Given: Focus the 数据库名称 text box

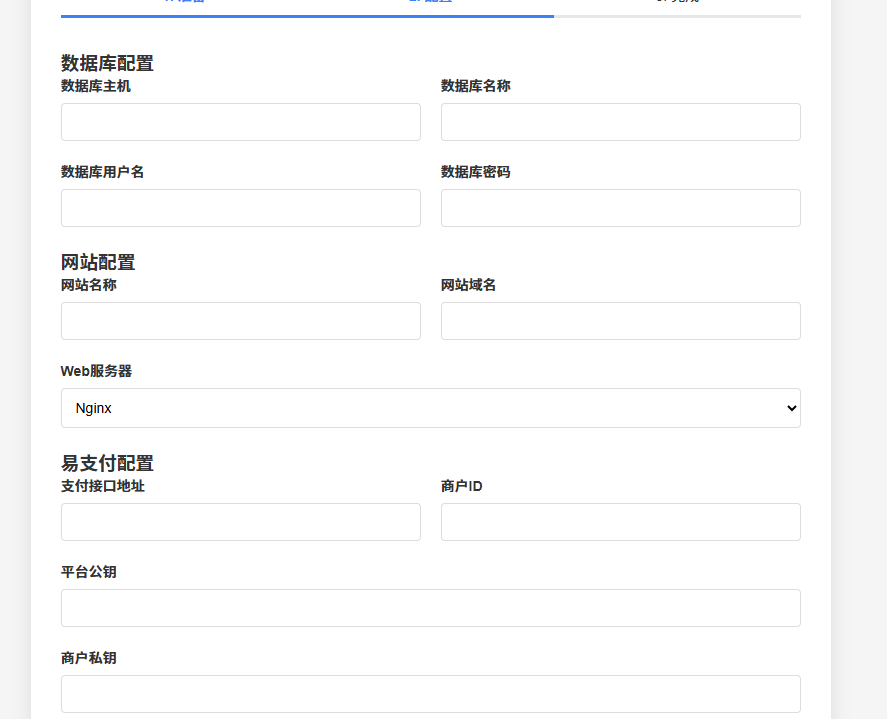Looking at the screenshot, I should pos(620,122).
